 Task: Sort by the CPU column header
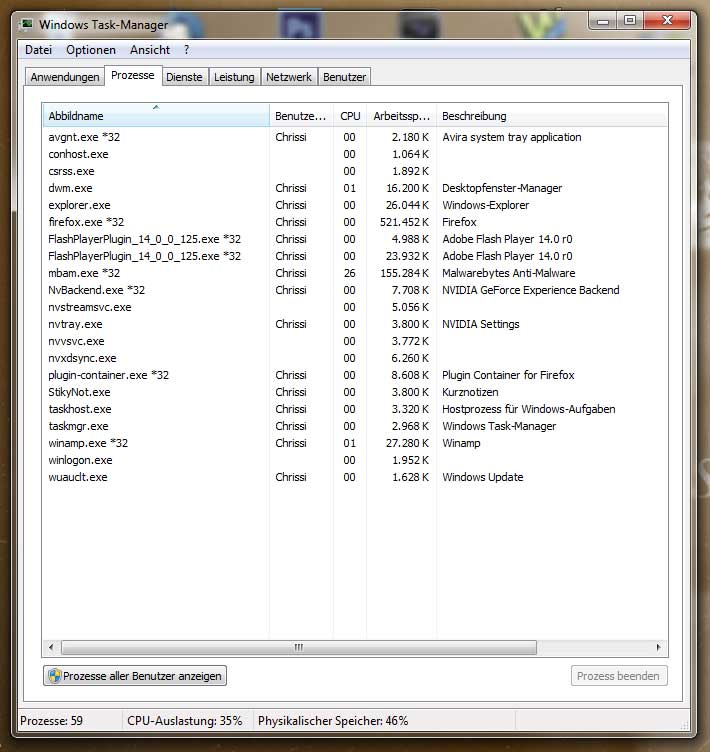[350, 116]
